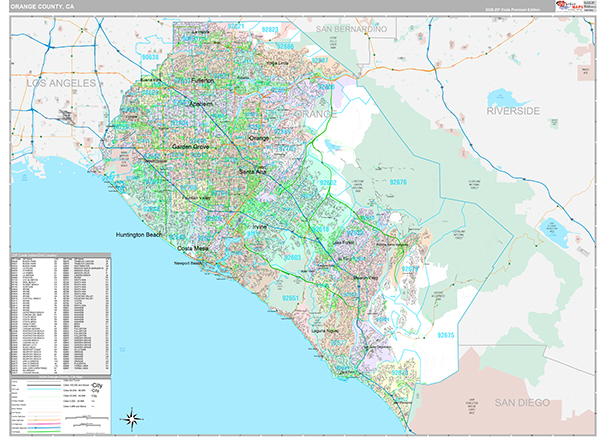Click the Orange County, CA title
The width and height of the screenshot is (600, 437).
pos(41,7)
